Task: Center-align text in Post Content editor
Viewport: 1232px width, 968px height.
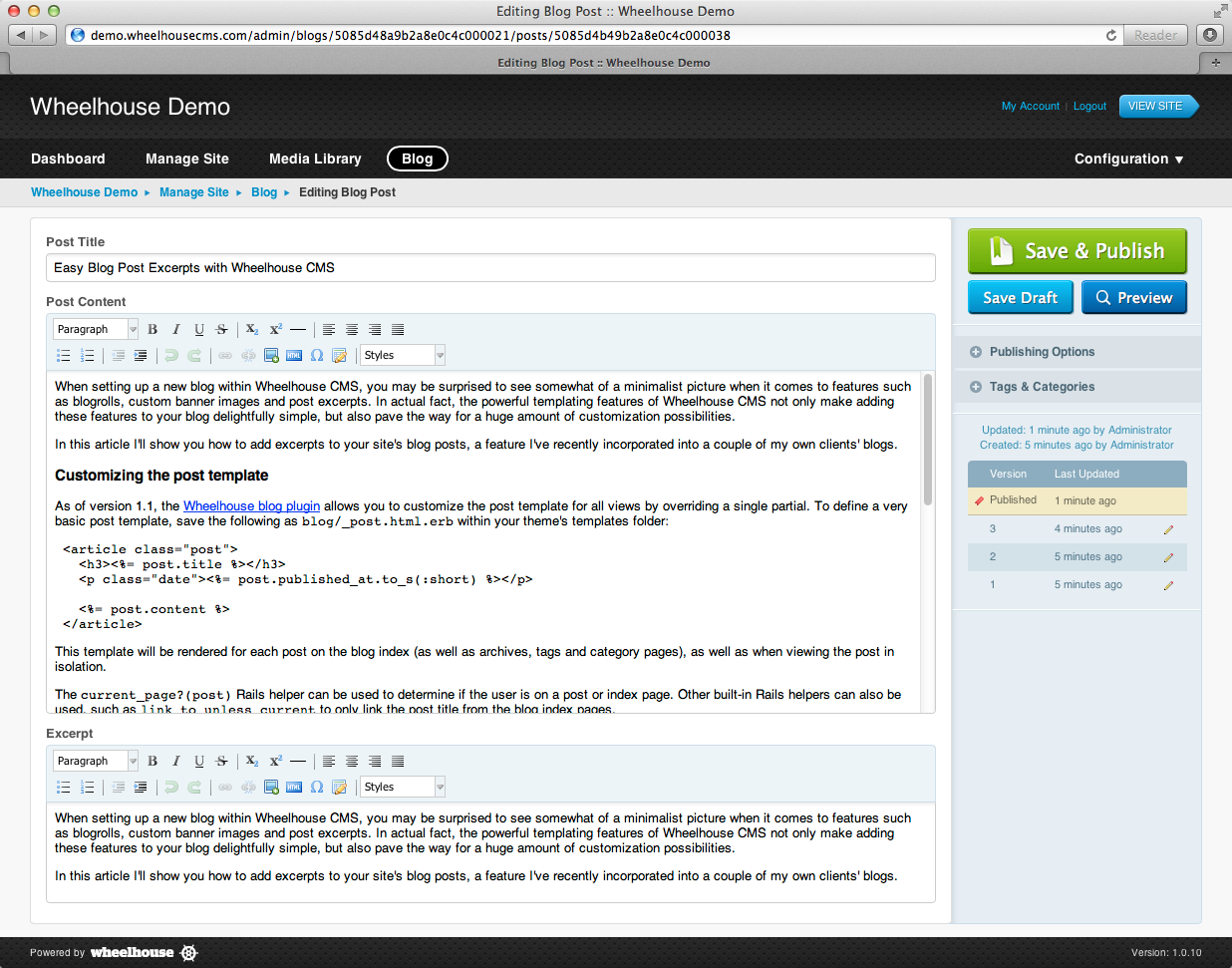Action: (352, 329)
